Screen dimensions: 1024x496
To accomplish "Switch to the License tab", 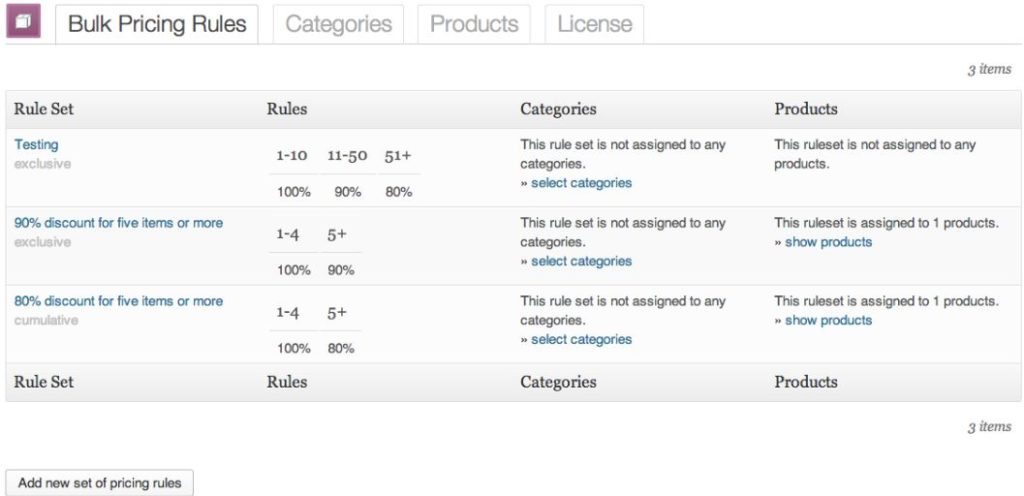I will 594,24.
